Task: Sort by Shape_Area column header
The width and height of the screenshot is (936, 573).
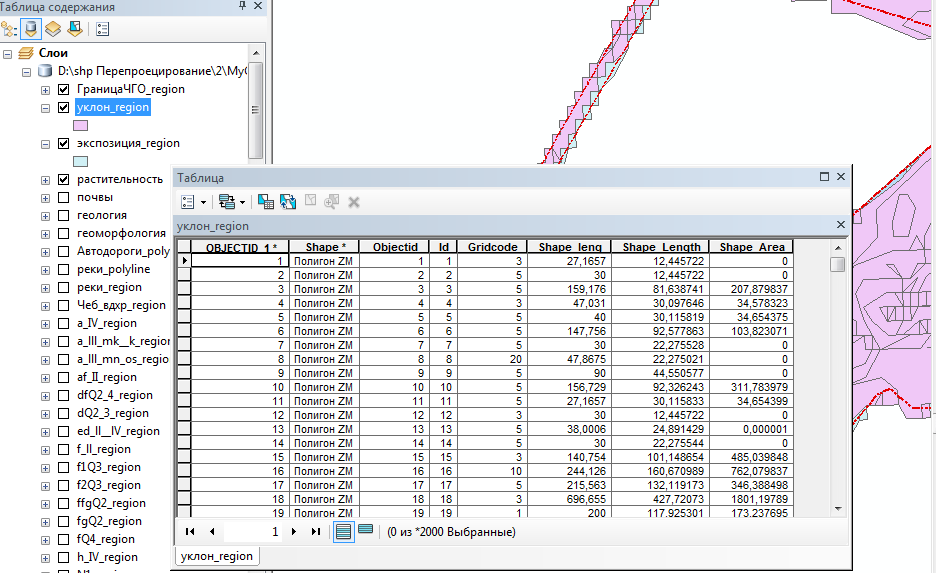Action: pos(751,247)
